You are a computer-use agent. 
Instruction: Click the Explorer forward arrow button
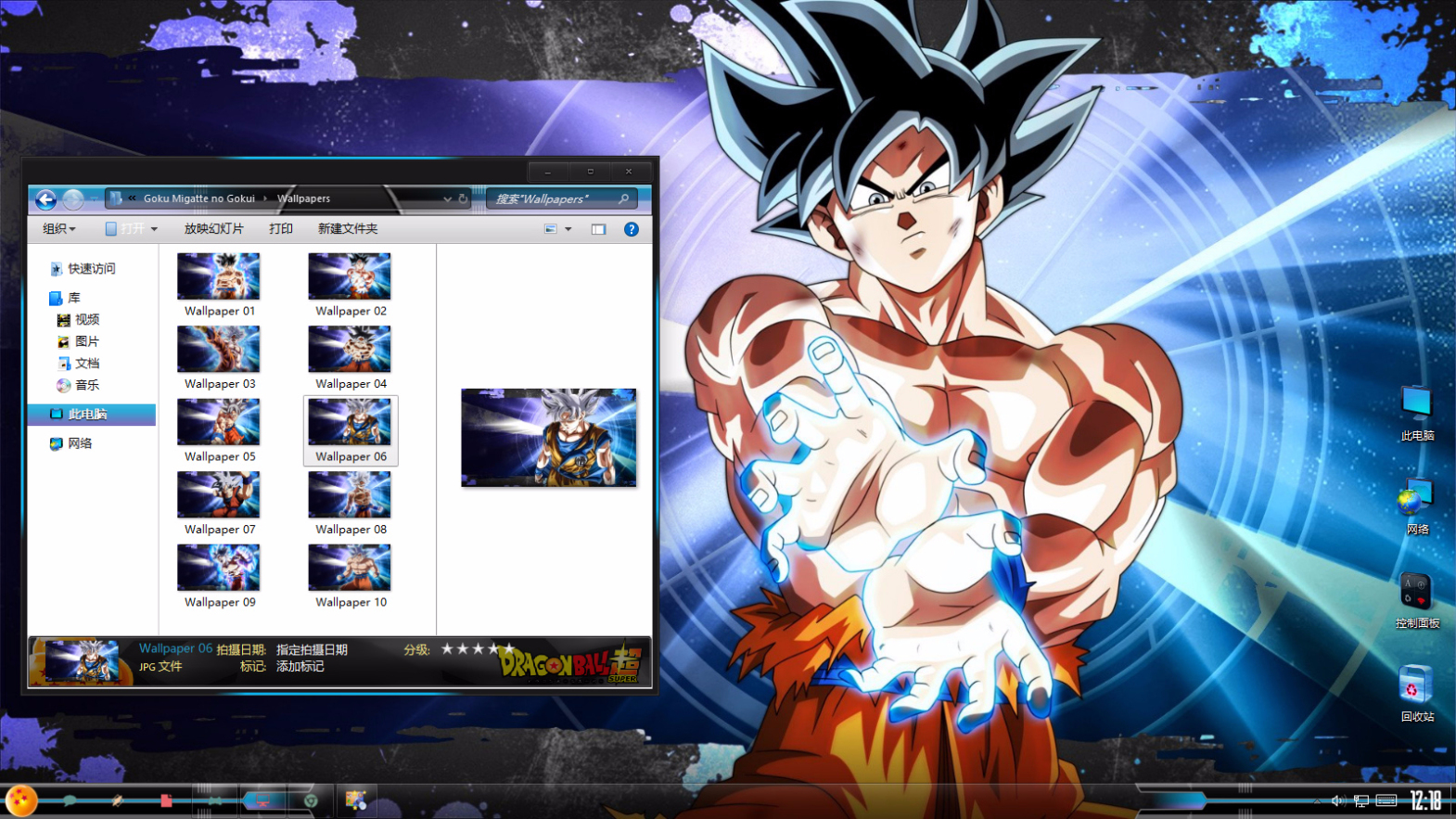(x=72, y=198)
